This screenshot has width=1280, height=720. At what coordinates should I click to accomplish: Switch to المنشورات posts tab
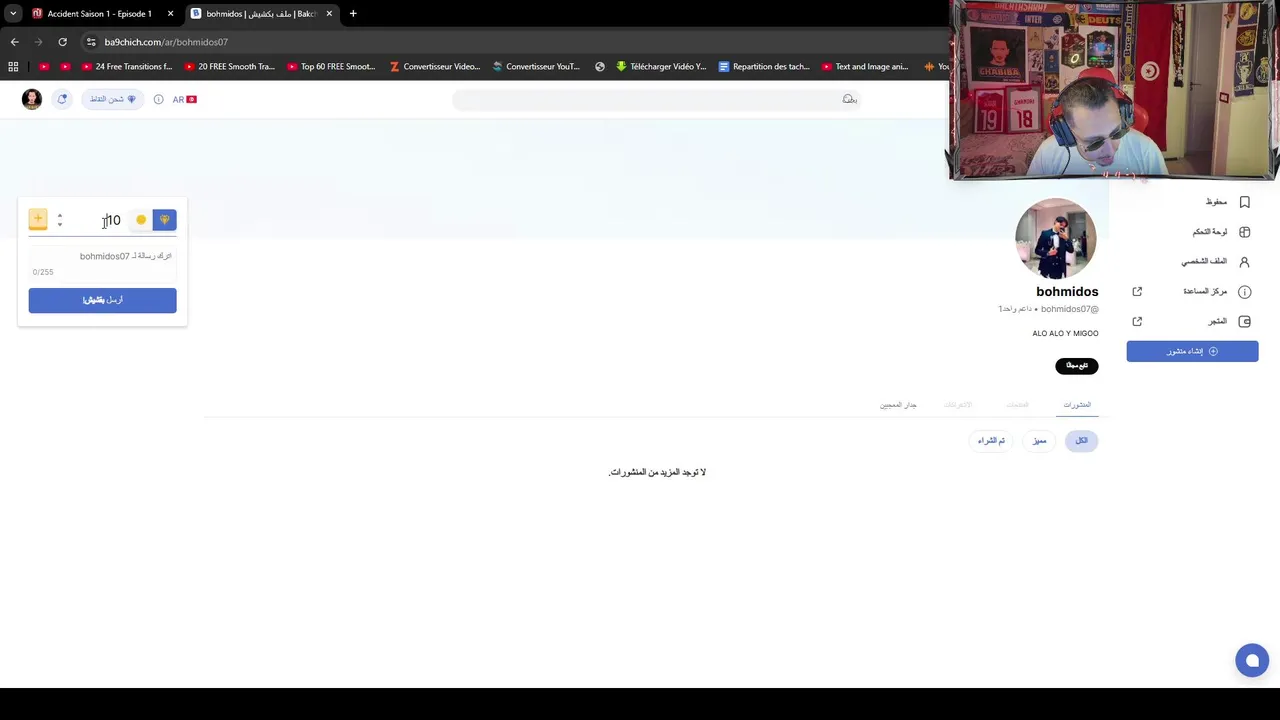tap(1077, 405)
